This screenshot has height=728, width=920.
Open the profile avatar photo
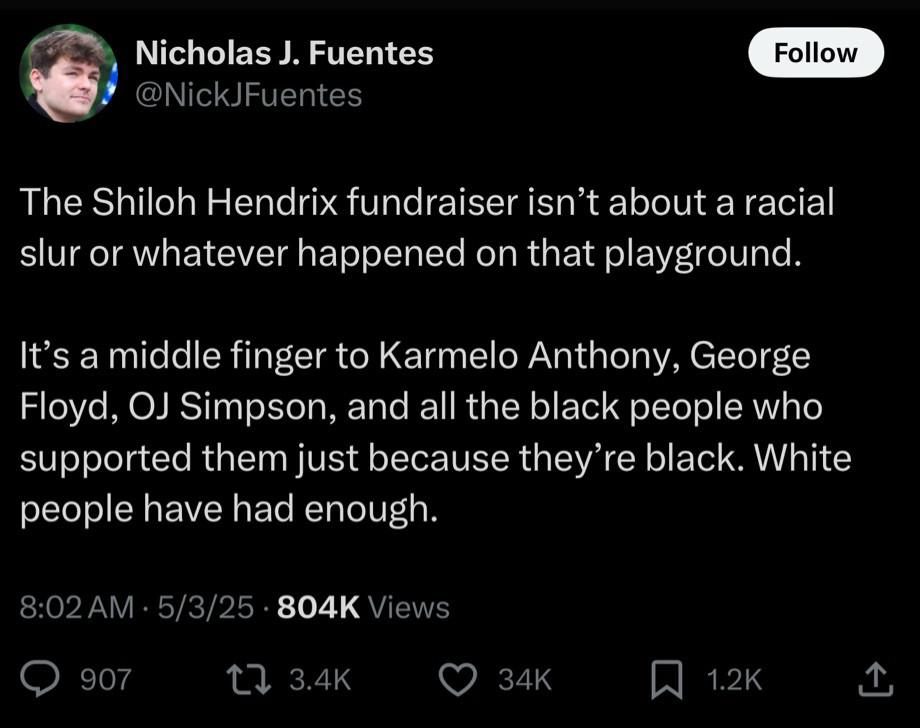[x=69, y=73]
